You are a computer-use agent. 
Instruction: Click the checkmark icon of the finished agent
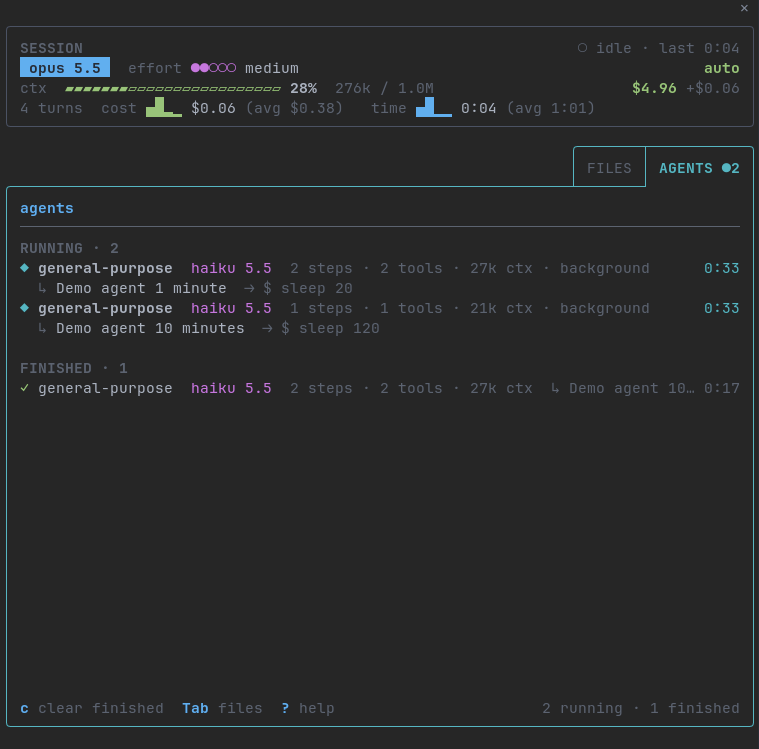(x=25, y=388)
